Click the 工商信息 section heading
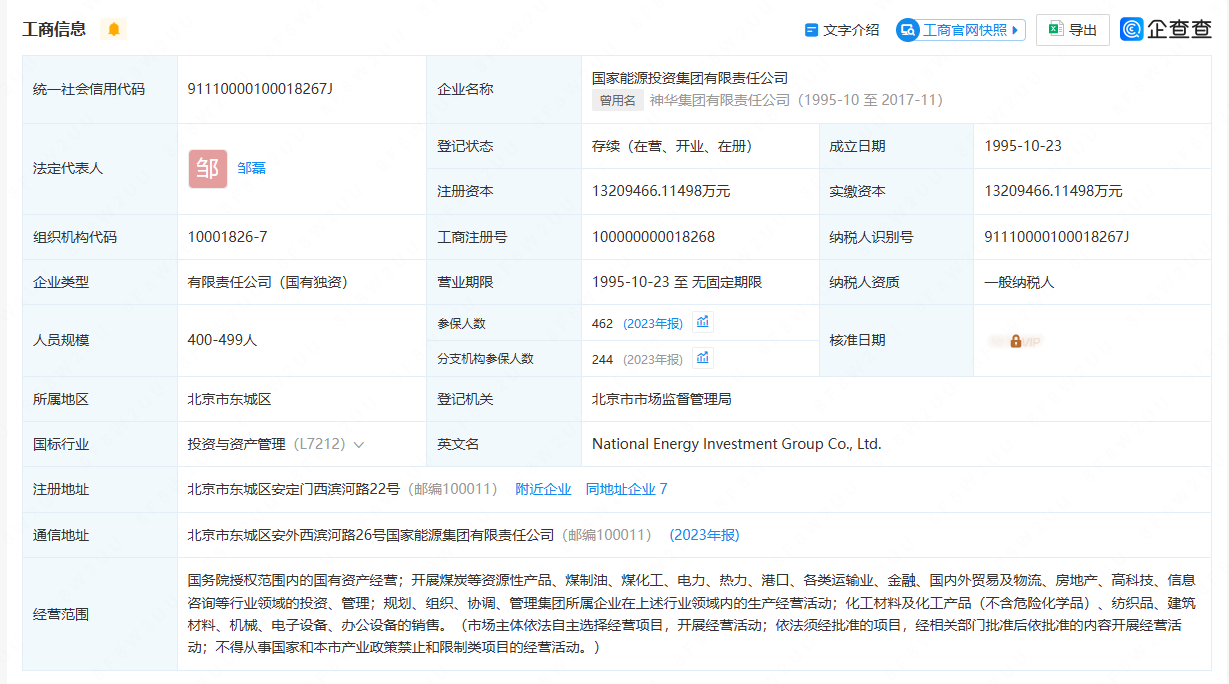This screenshot has width=1229, height=684. click(x=54, y=29)
